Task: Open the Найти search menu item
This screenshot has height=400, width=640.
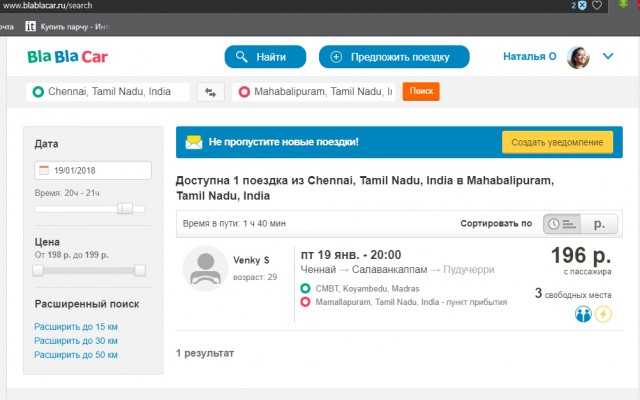Action: pos(264,57)
